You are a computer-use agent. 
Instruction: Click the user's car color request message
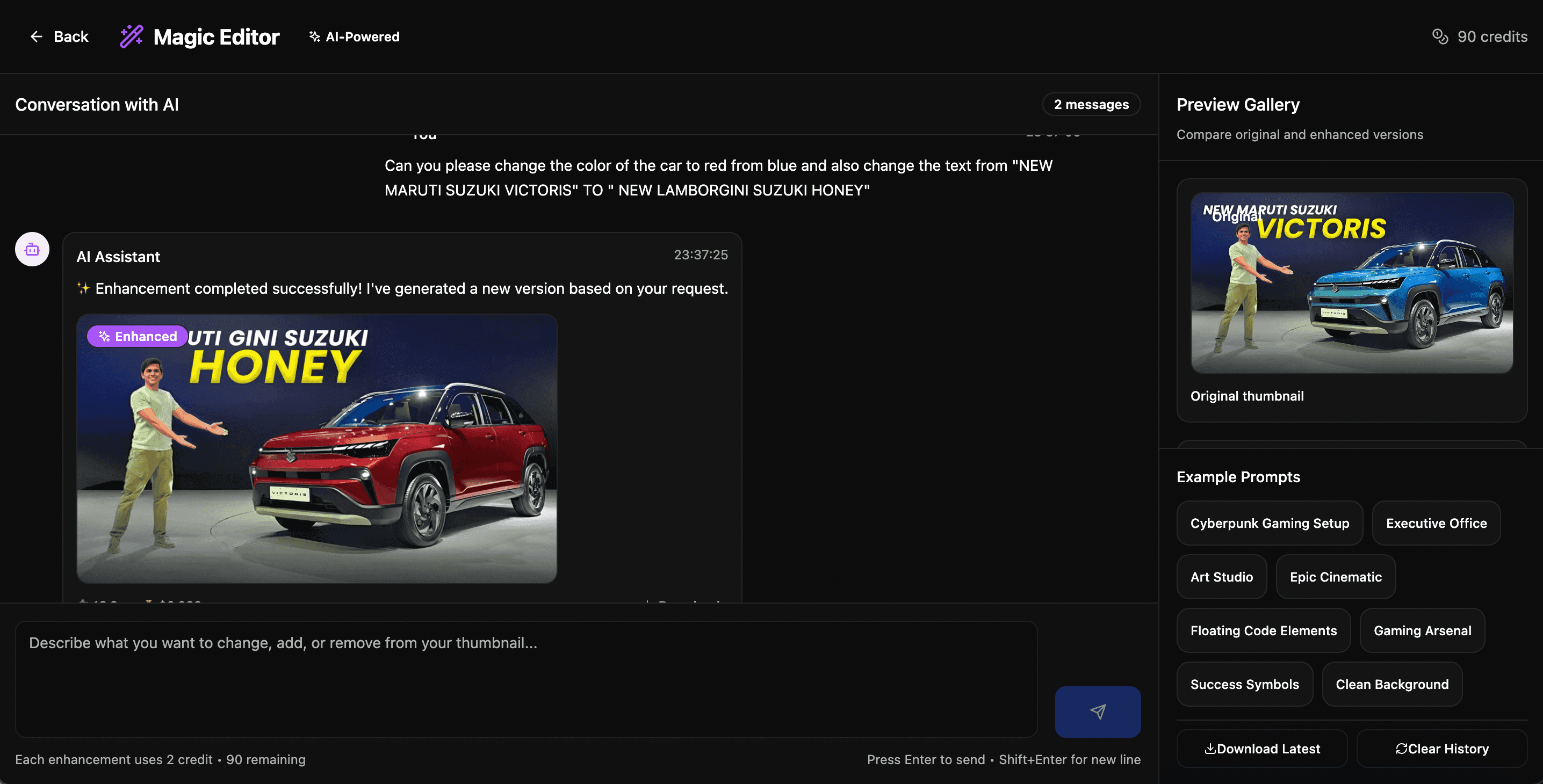coord(718,178)
